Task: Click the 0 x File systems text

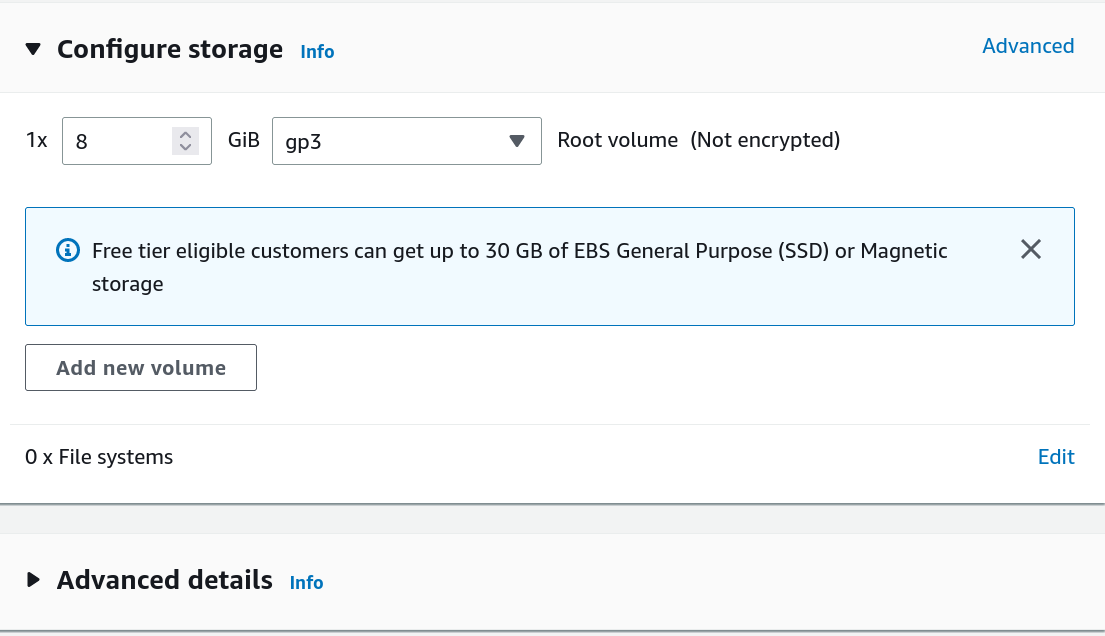Action: (x=99, y=457)
